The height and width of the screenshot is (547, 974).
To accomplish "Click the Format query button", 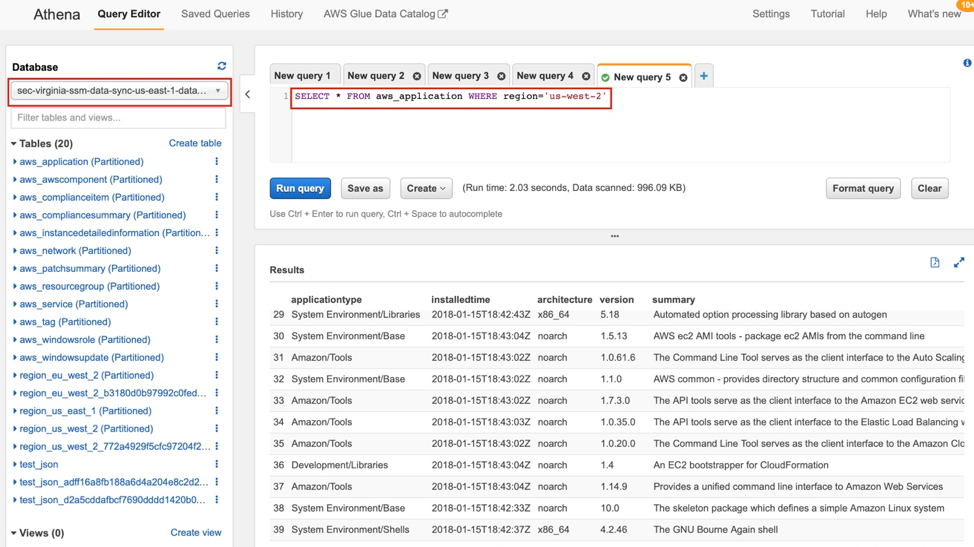I will pos(862,188).
